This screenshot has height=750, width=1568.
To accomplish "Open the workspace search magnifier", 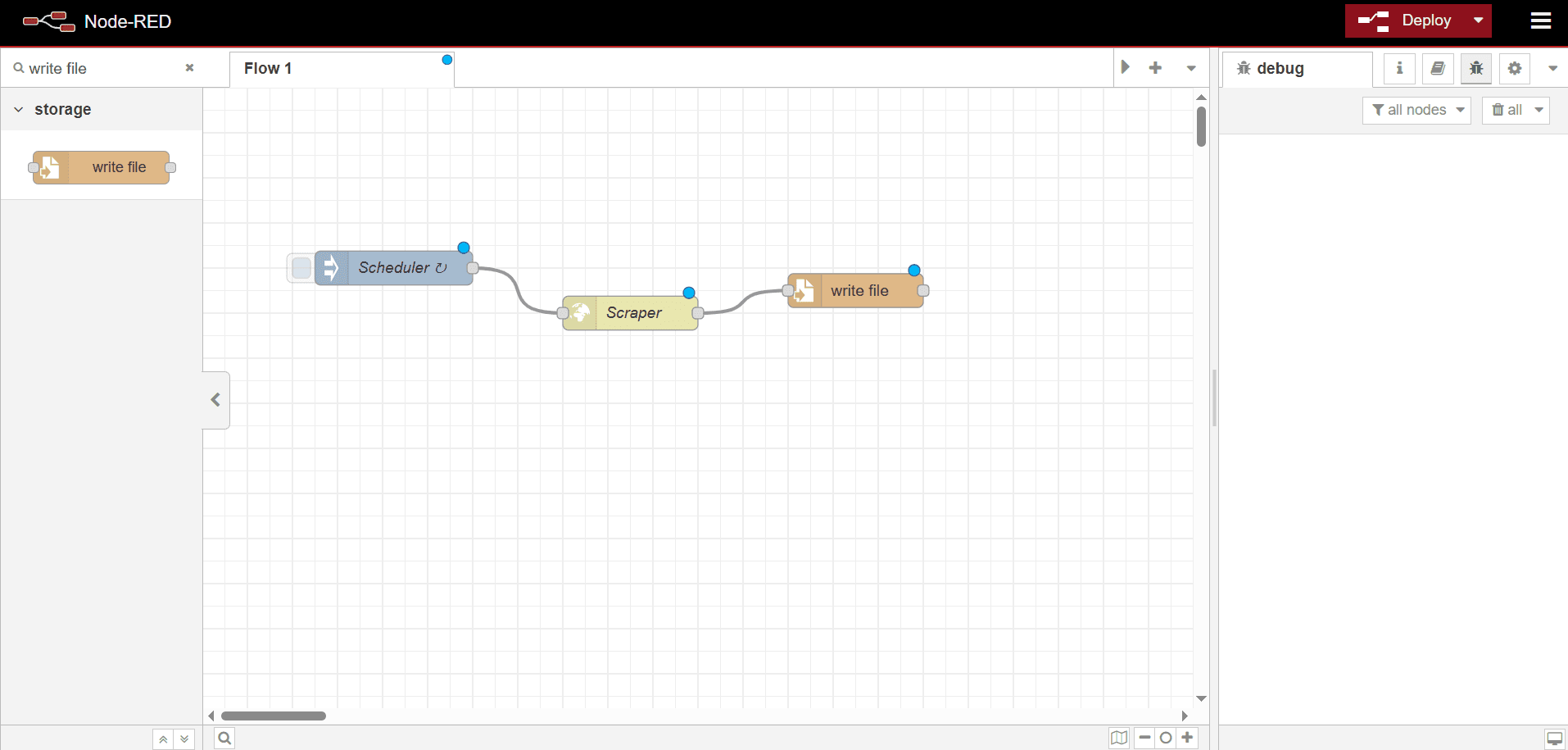I will pos(224,739).
